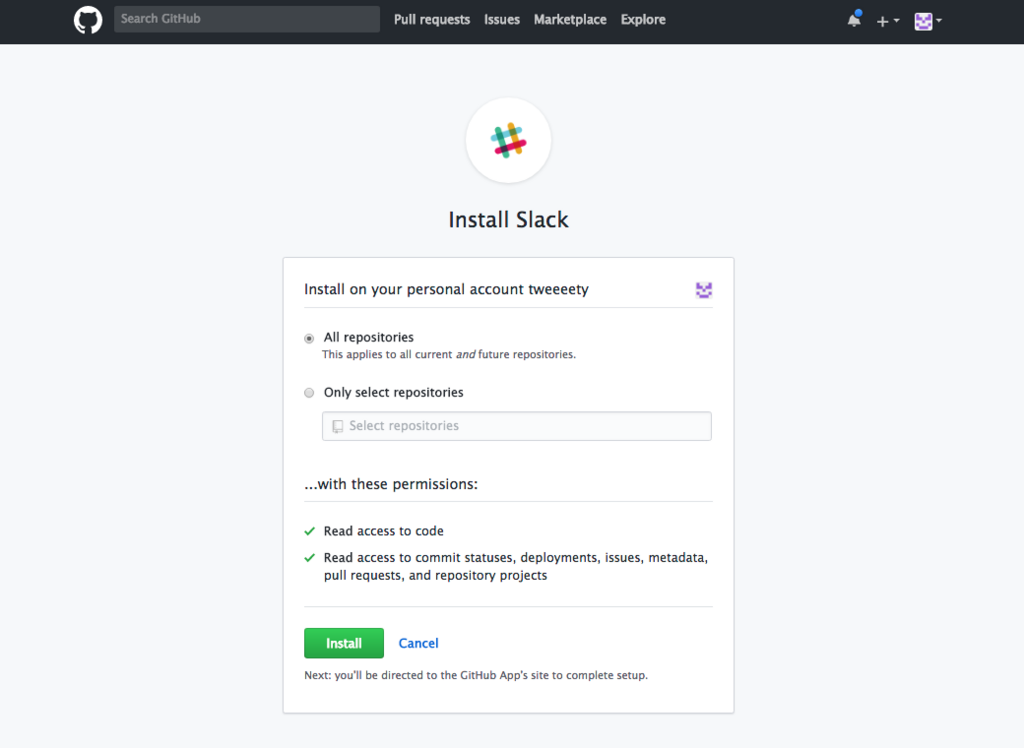This screenshot has height=748, width=1024.
Task: Open the Select repositories dropdown
Action: point(516,426)
